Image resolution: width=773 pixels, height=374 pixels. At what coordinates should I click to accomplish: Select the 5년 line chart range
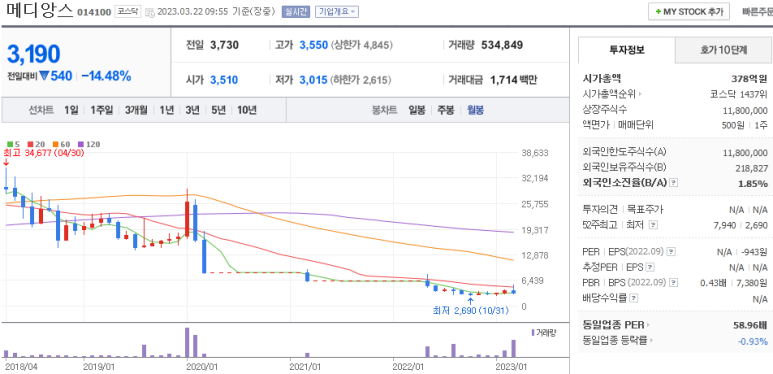click(218, 110)
